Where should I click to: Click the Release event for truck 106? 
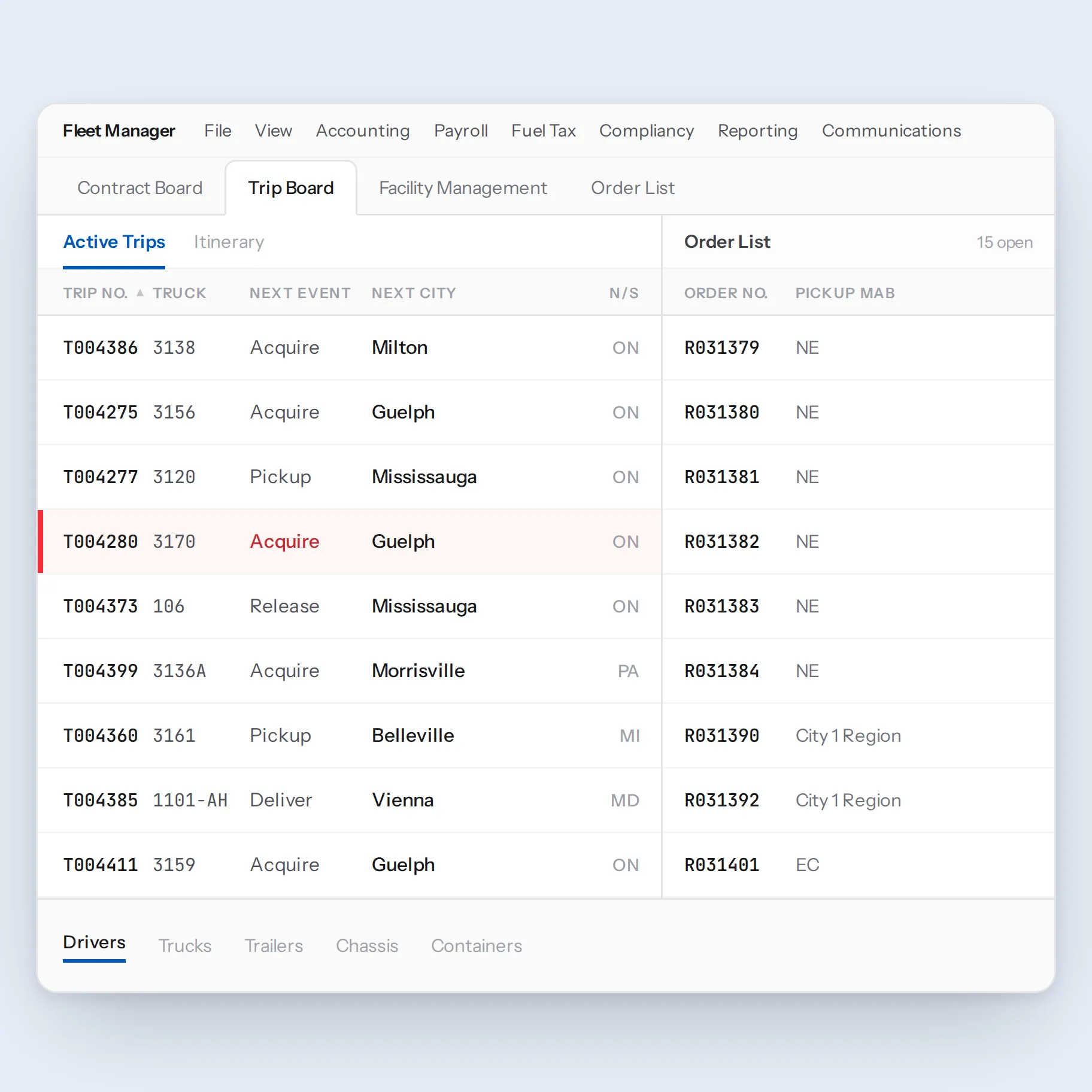[x=284, y=606]
